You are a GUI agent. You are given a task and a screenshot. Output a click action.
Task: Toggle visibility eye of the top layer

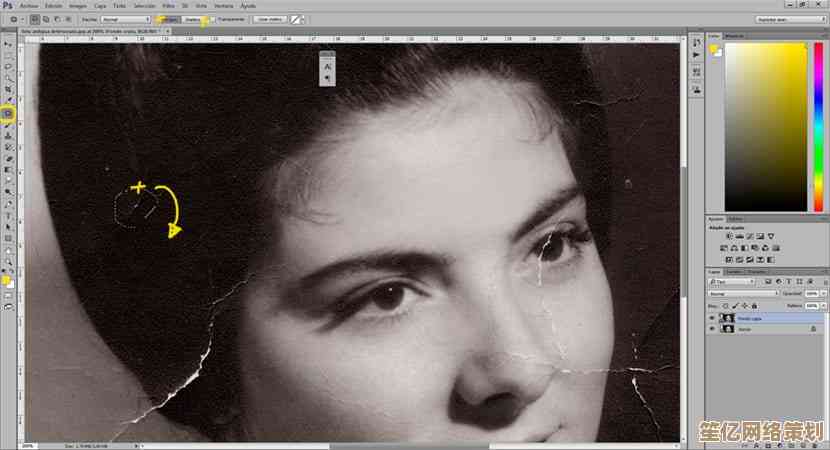[712, 317]
